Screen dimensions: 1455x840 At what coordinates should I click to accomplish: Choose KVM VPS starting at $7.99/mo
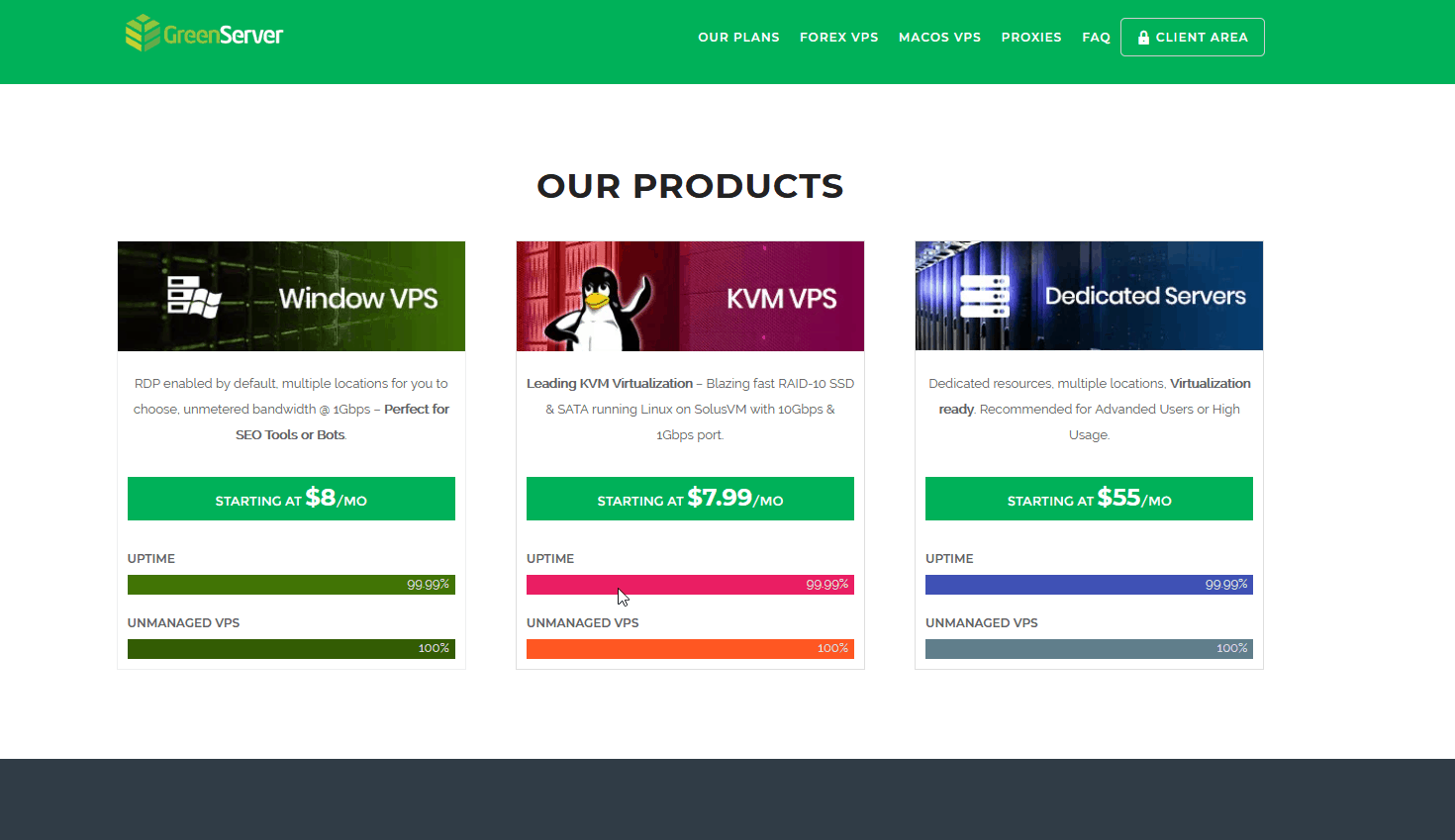[690, 499]
